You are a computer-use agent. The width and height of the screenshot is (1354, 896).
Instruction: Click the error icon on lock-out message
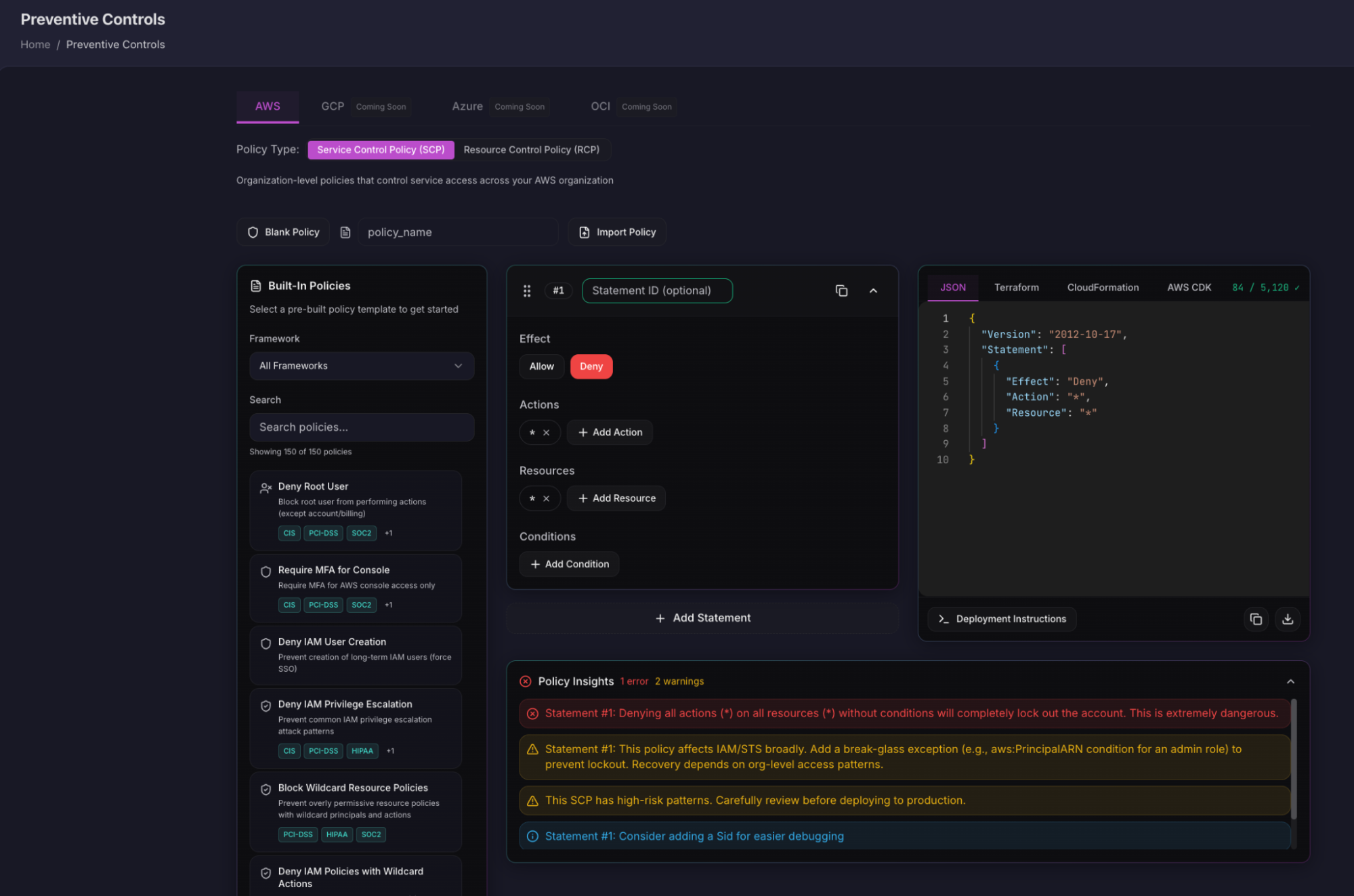(x=533, y=713)
